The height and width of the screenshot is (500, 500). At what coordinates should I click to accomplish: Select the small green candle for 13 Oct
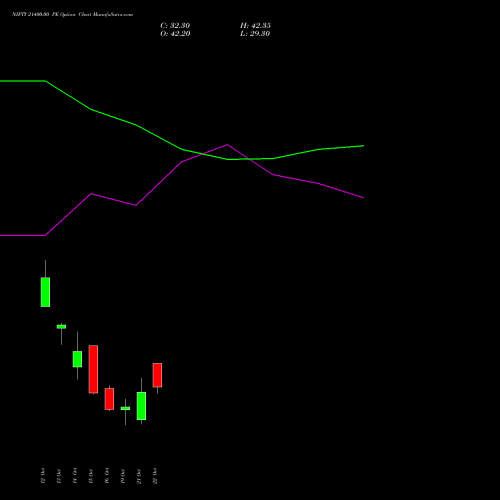(61, 327)
